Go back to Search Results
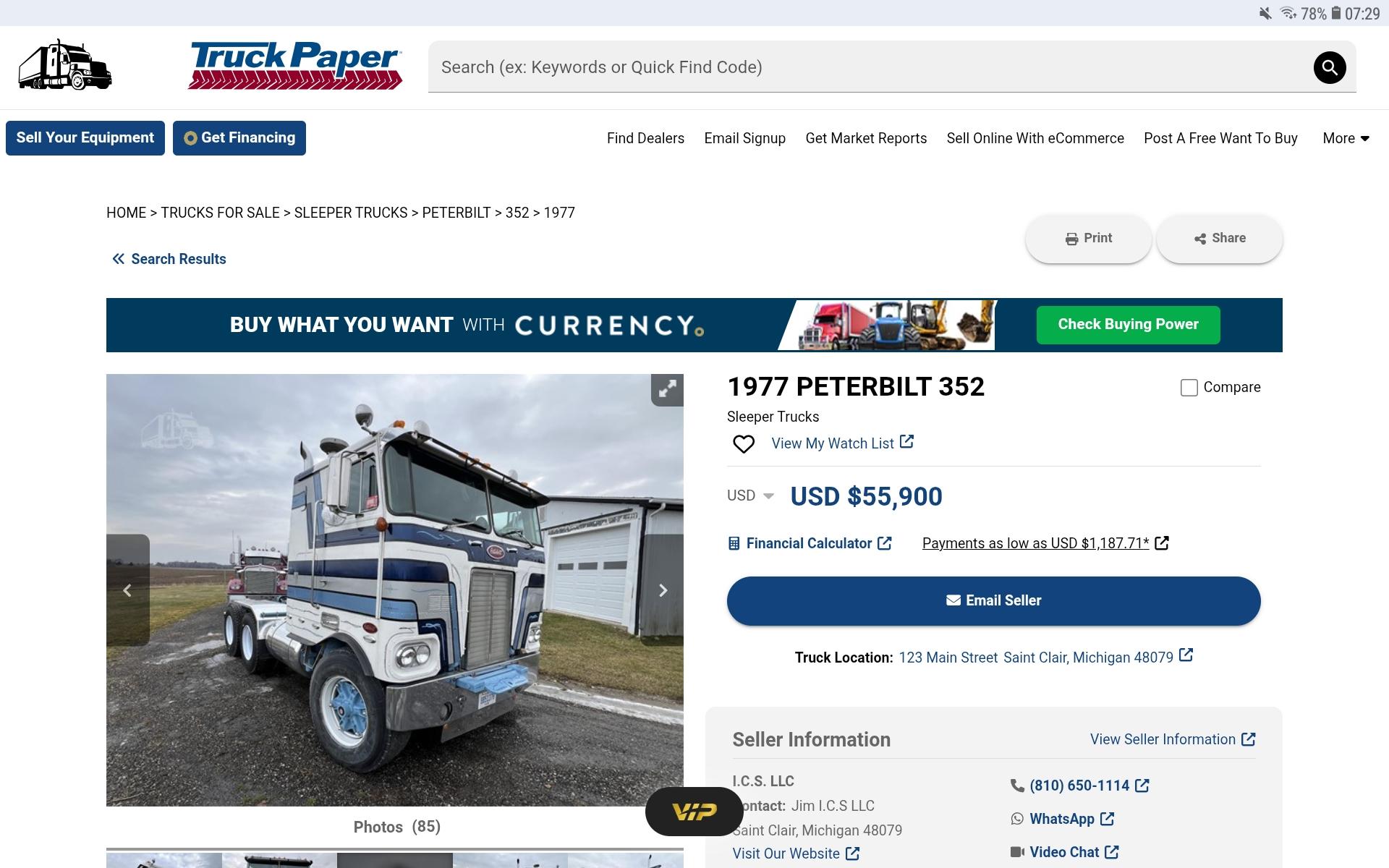The image size is (1389, 868). [x=169, y=259]
